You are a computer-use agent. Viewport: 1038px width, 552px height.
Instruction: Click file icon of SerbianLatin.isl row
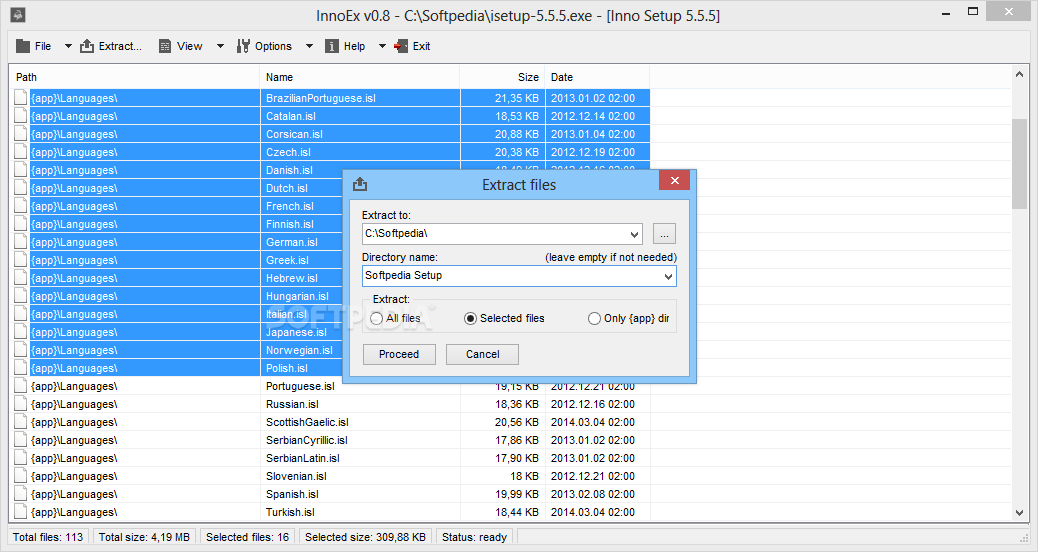coord(21,458)
